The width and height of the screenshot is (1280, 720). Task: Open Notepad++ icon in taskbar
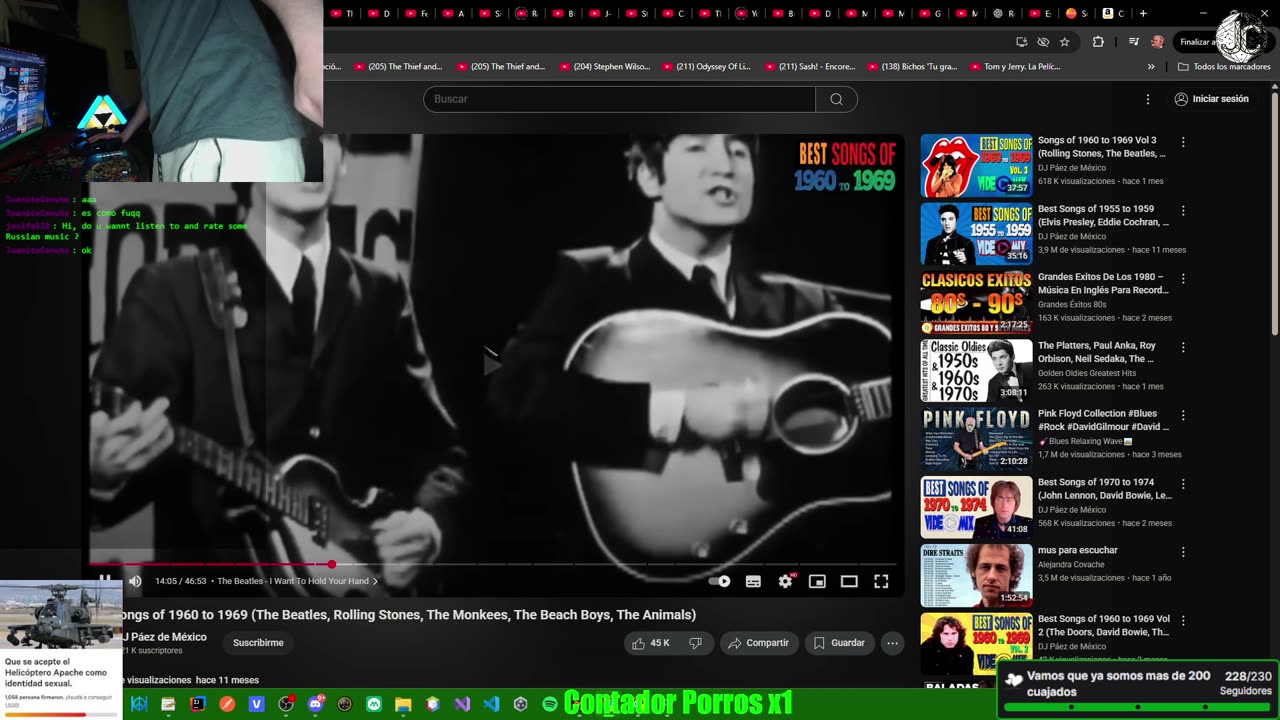point(168,704)
